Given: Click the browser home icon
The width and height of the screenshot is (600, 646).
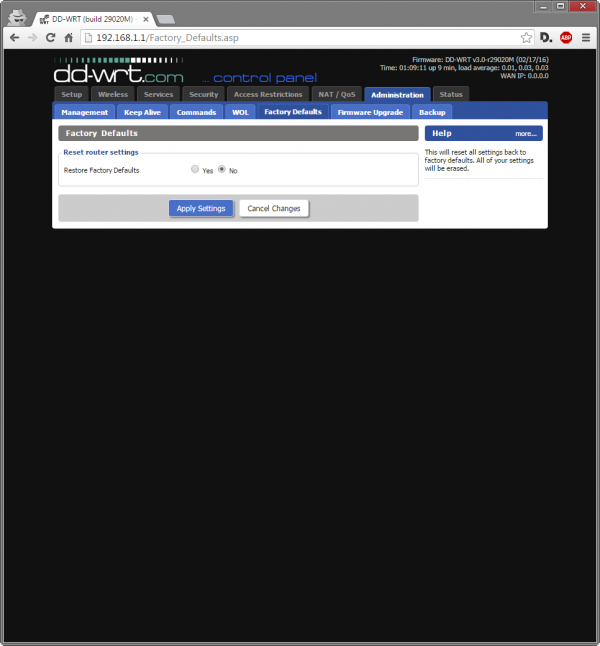Looking at the screenshot, I should tap(69, 37).
